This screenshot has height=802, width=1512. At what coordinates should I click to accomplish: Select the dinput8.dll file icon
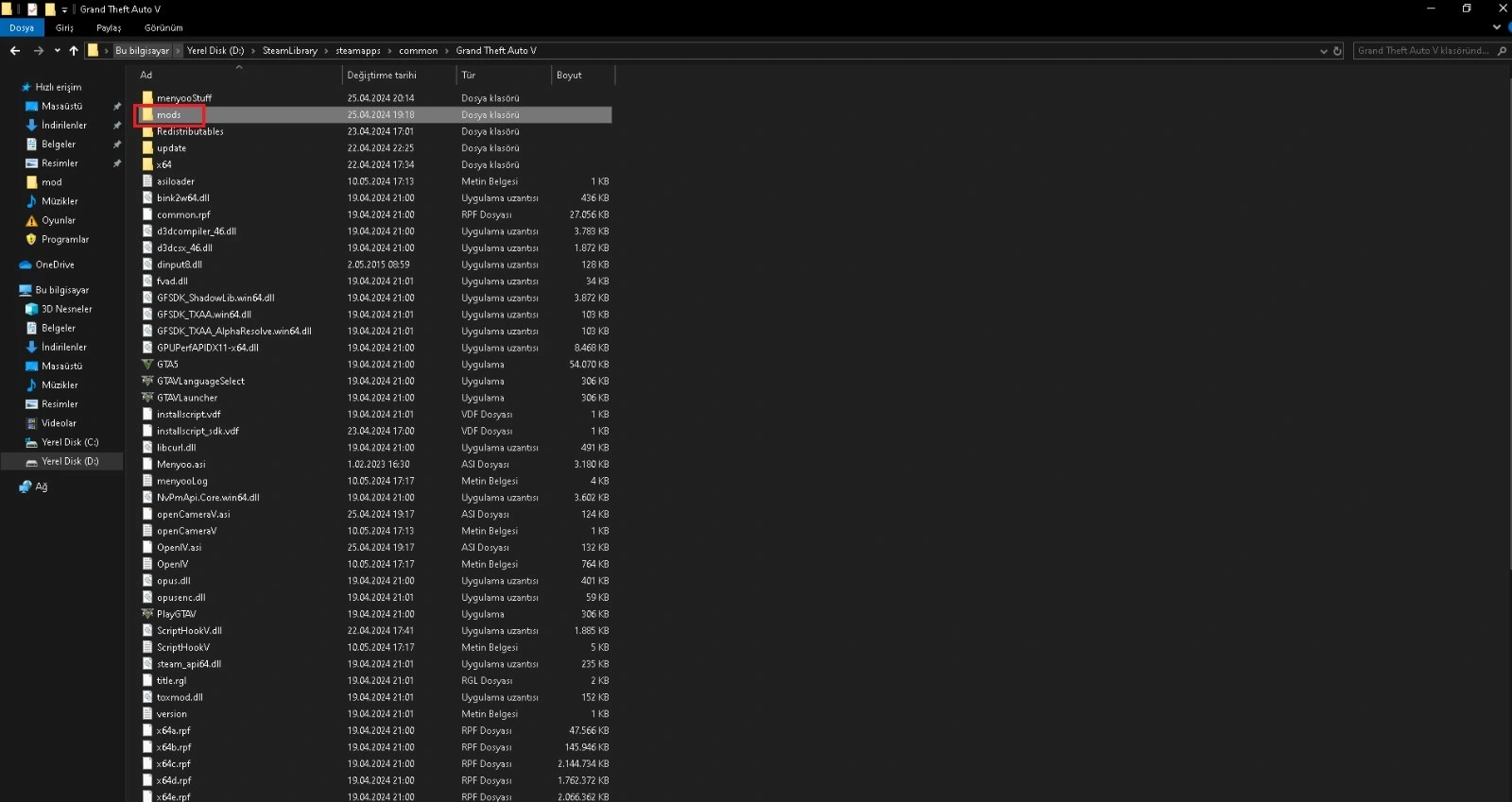pyautogui.click(x=147, y=264)
